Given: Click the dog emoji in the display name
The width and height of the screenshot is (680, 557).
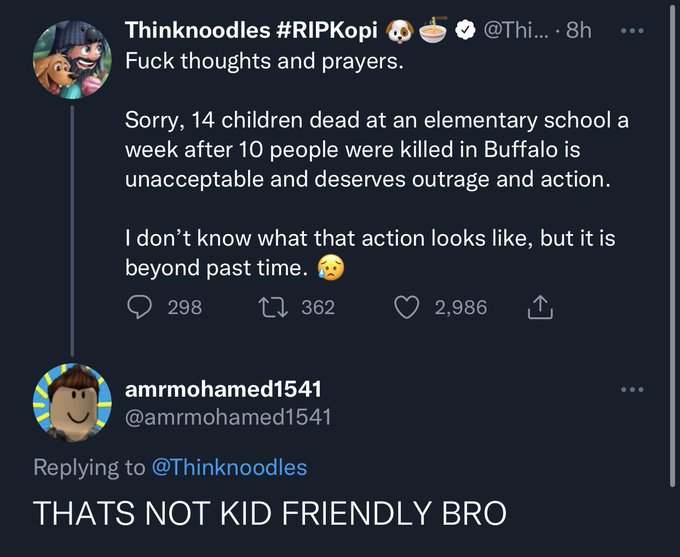Looking at the screenshot, I should 402,31.
